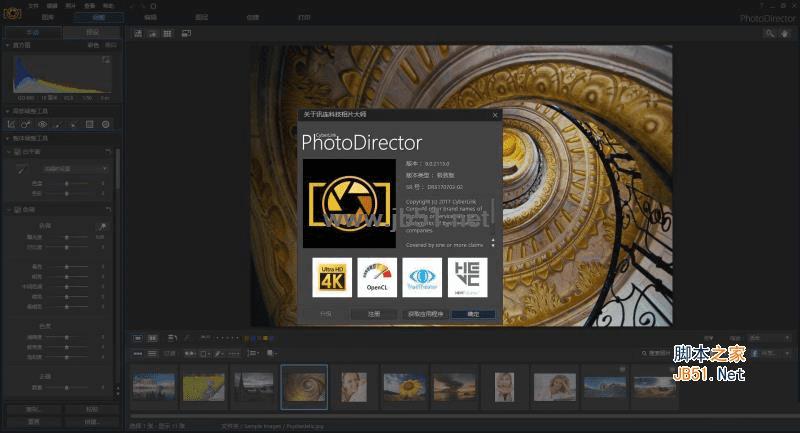This screenshot has height=433, width=800.
Task: Switch histogram to 彩色 mode
Action: click(93, 45)
